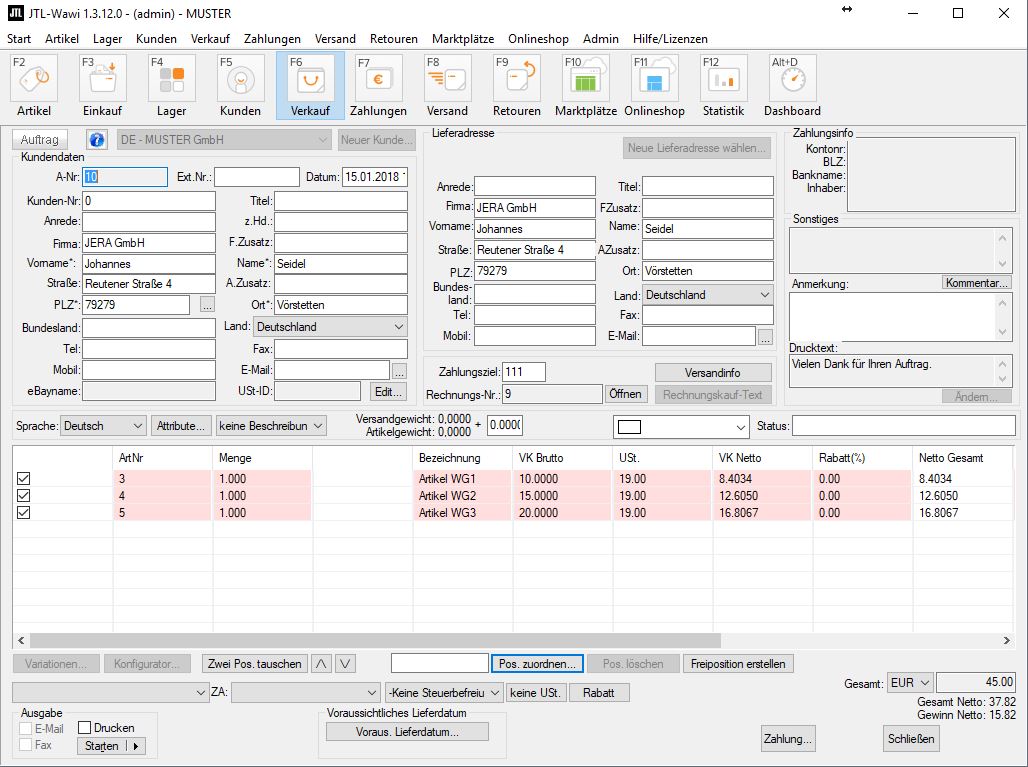Click the Datum field showing 15.01.2018
The width and height of the screenshot is (1028, 767).
374,177
